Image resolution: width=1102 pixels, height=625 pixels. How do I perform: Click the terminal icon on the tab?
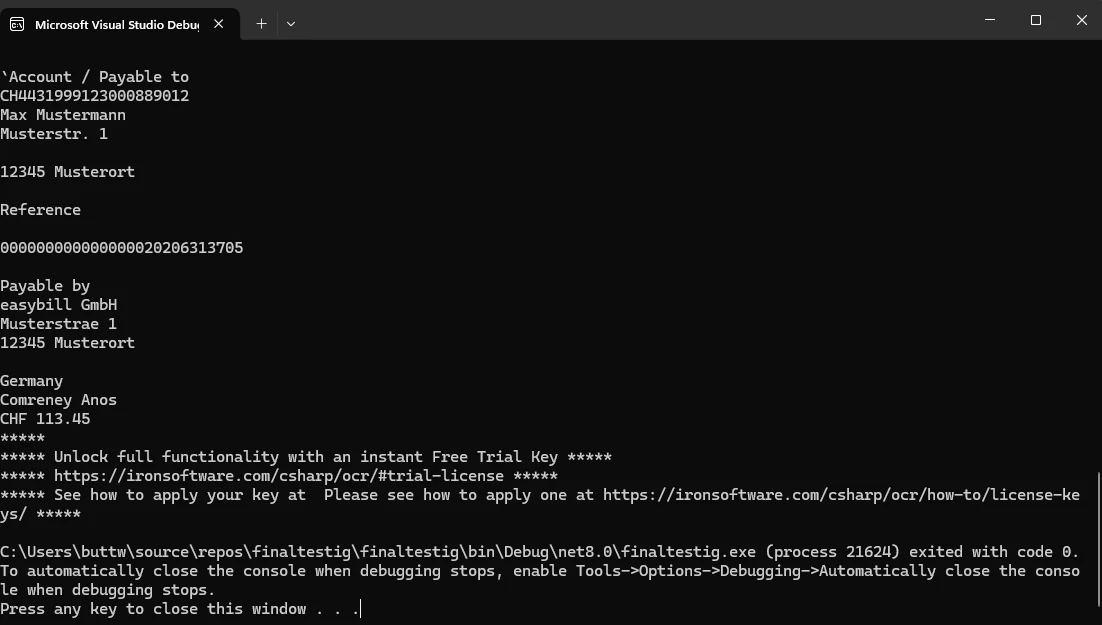pyautogui.click(x=18, y=24)
